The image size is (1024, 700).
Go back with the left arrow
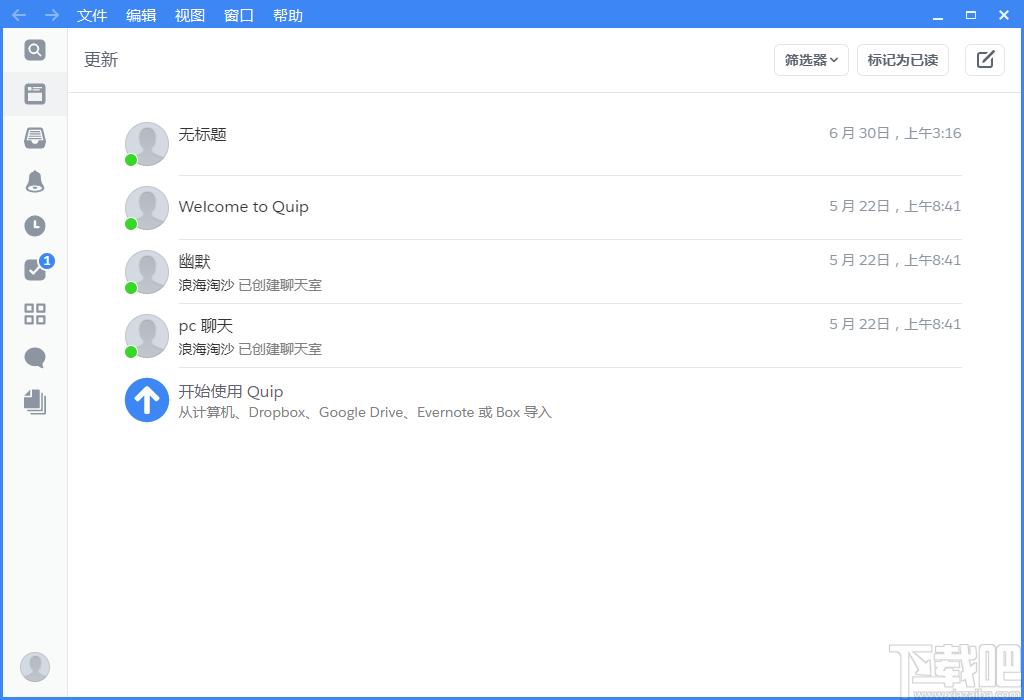[x=19, y=15]
